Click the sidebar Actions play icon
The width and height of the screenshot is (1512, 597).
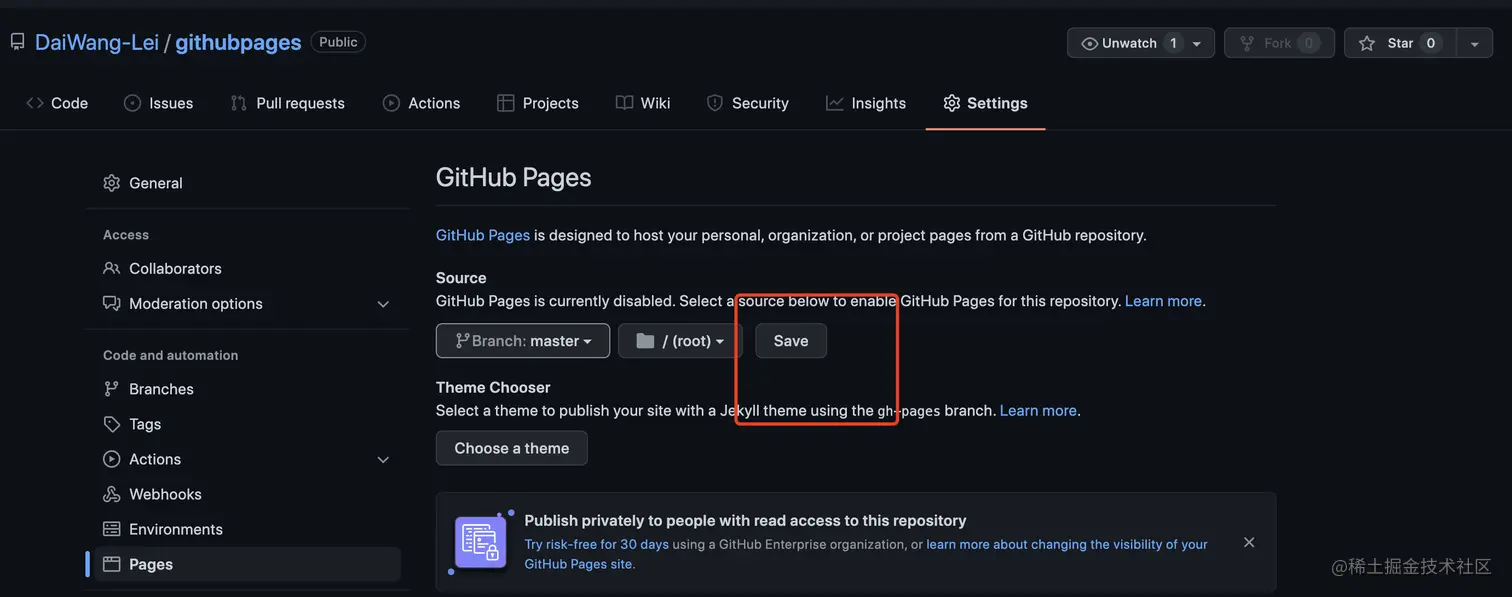click(111, 459)
